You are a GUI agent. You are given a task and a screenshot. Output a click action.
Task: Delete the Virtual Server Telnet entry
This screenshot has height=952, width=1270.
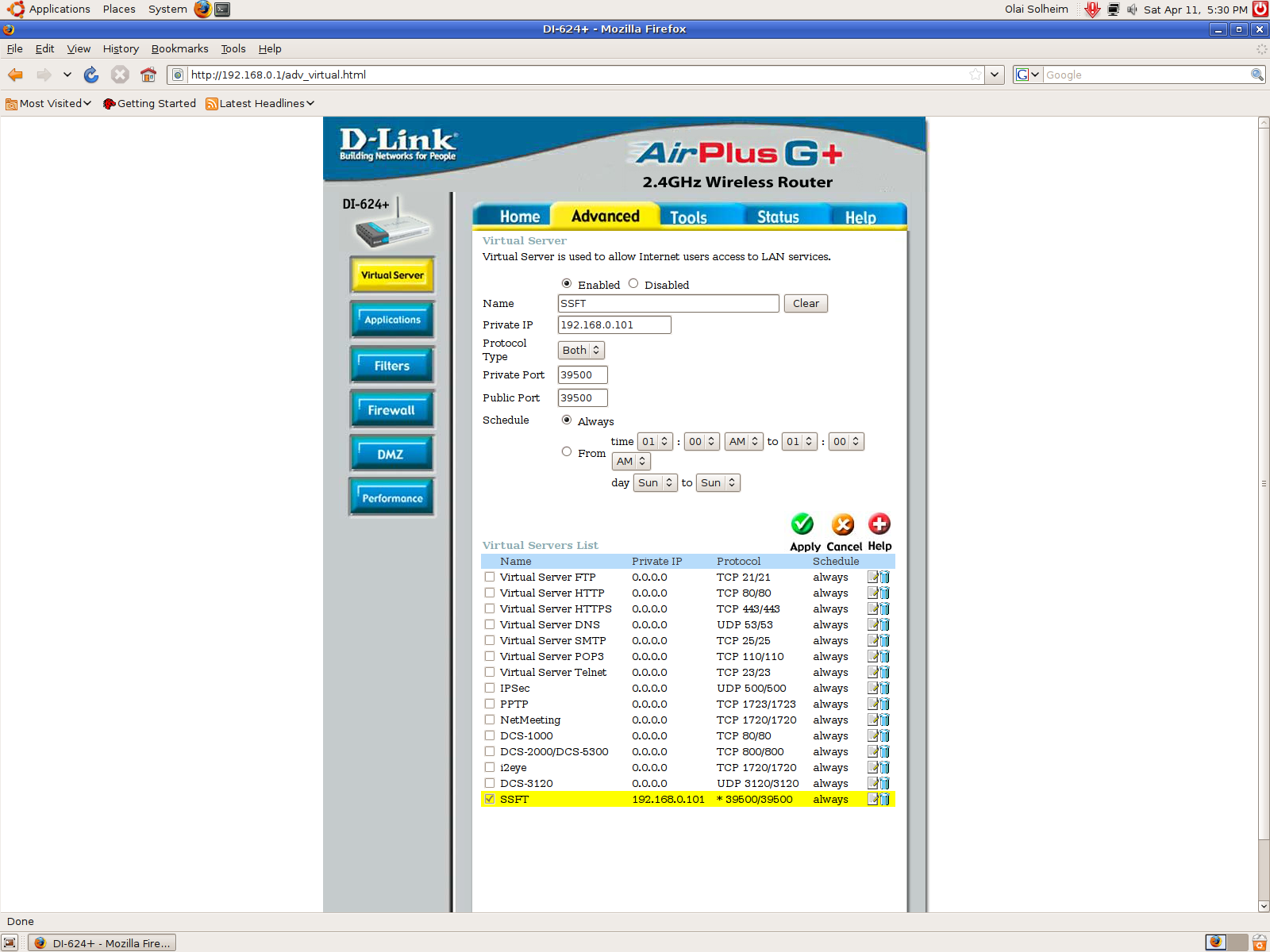884,672
